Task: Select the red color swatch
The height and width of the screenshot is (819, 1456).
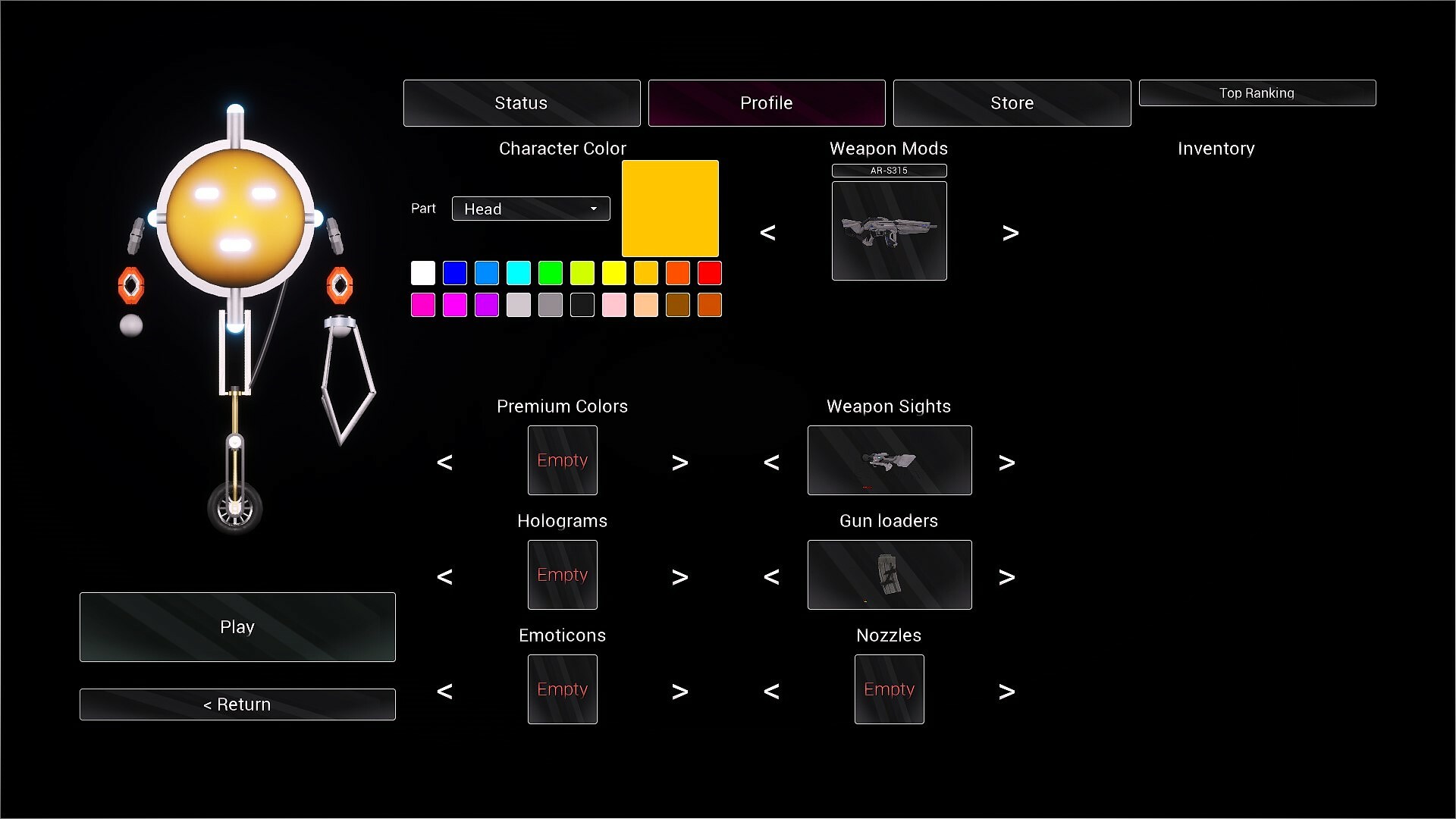Action: coord(710,273)
